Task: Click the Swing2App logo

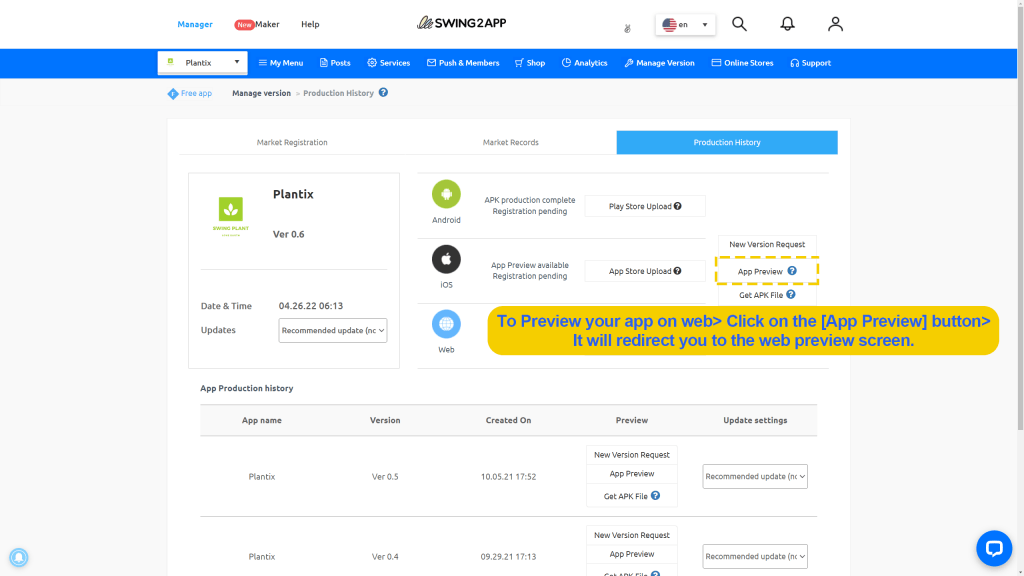Action: (x=462, y=24)
